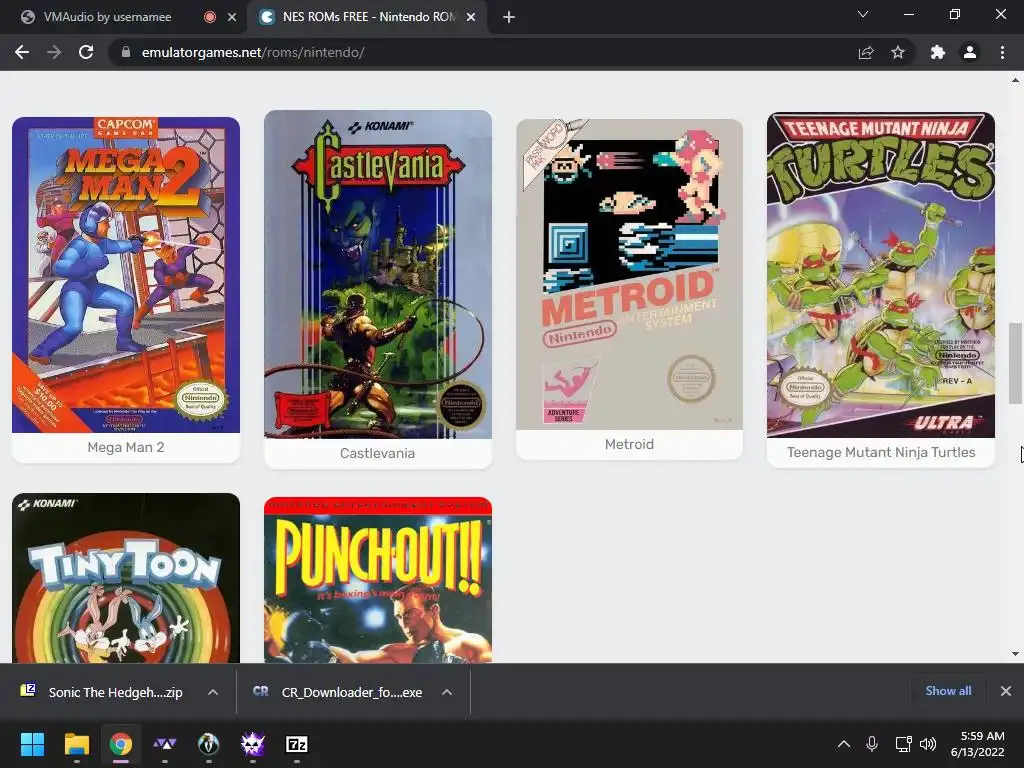The height and width of the screenshot is (768, 1024).
Task: Open a new browser tab
Action: 509,17
